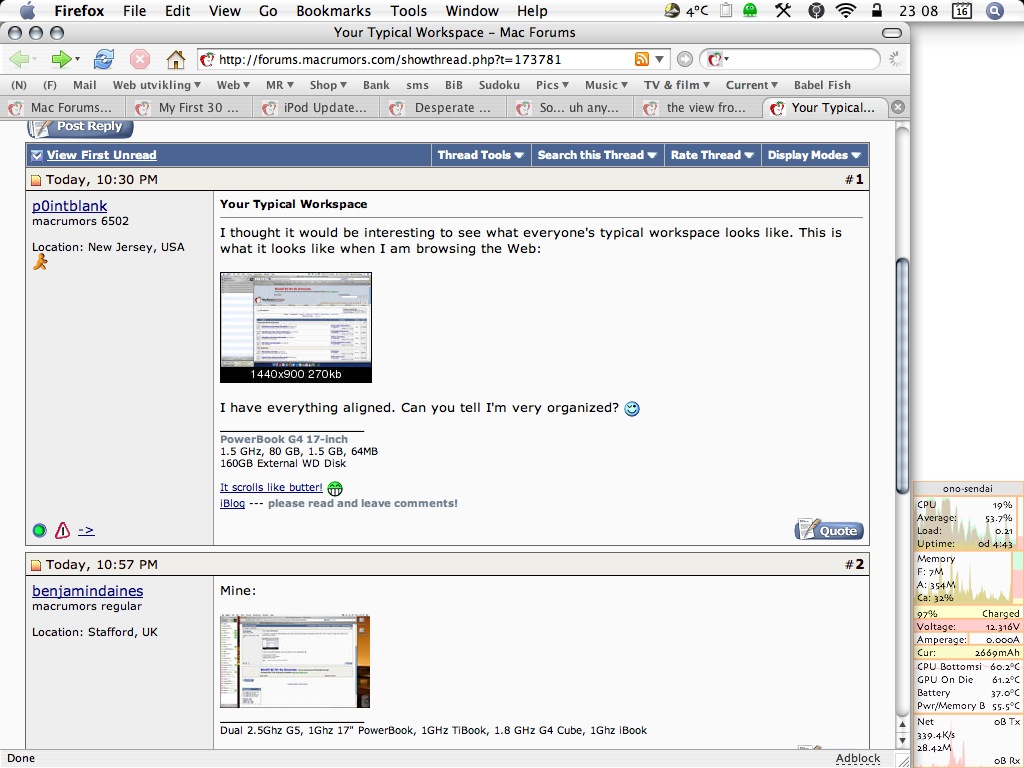Switch to the iPod Update... tab
Image resolution: width=1024 pixels, height=768 pixels.
tap(317, 107)
